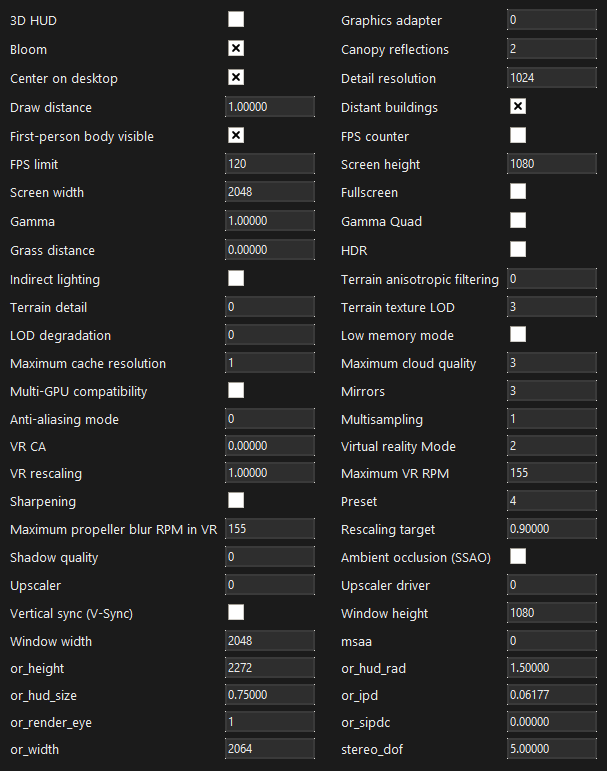
Task: Click the or_sipdc field
Action: click(552, 722)
